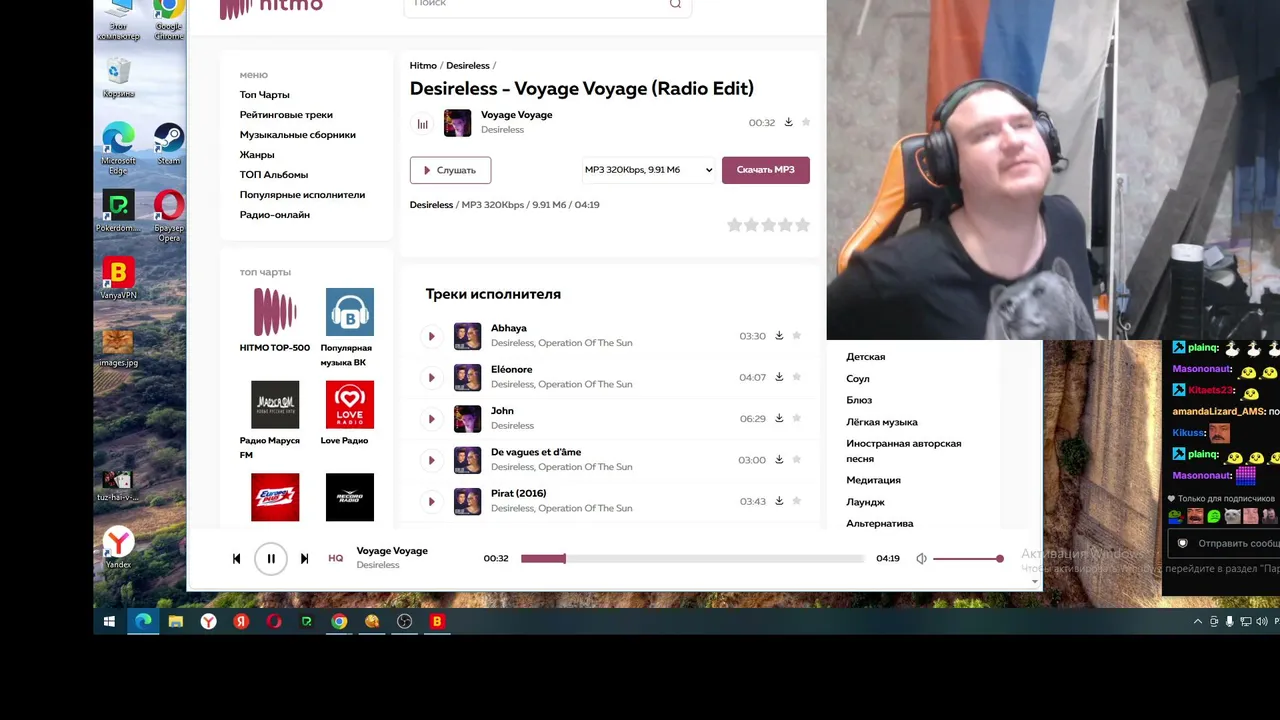1280x720 pixels.
Task: Open ТОП Альбомы menu entry
Action: pos(274,175)
